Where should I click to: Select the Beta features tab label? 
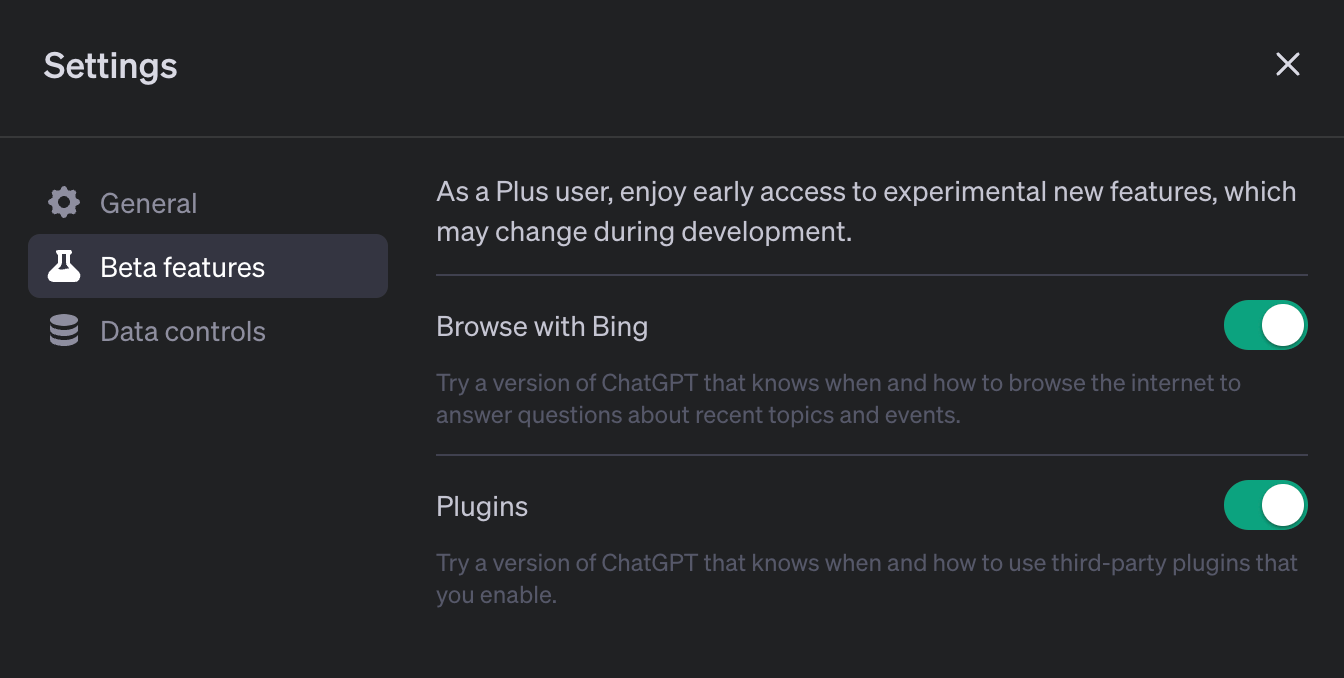point(182,267)
